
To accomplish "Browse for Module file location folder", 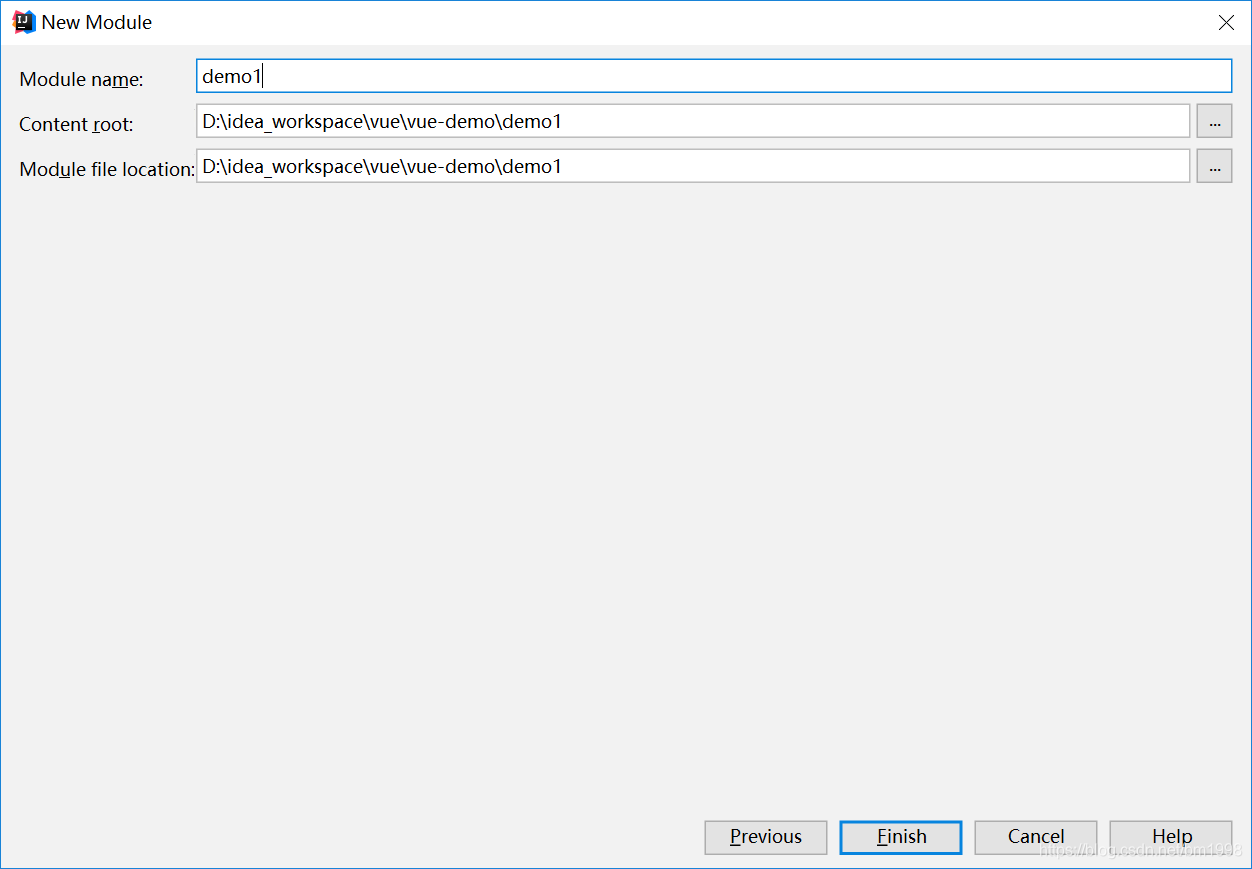I will pyautogui.click(x=1214, y=166).
